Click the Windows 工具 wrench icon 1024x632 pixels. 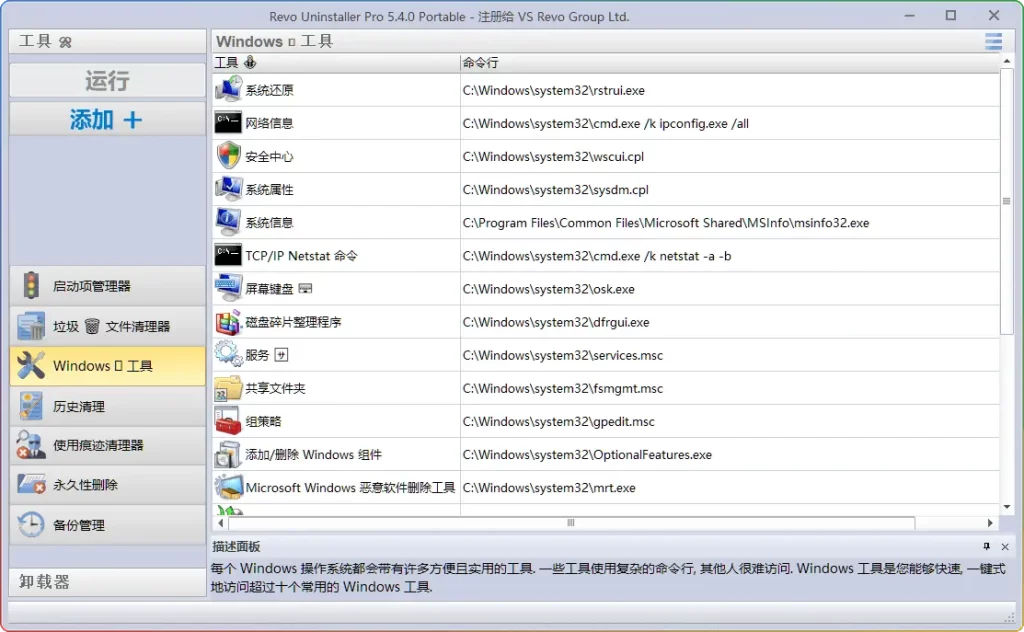point(31,366)
